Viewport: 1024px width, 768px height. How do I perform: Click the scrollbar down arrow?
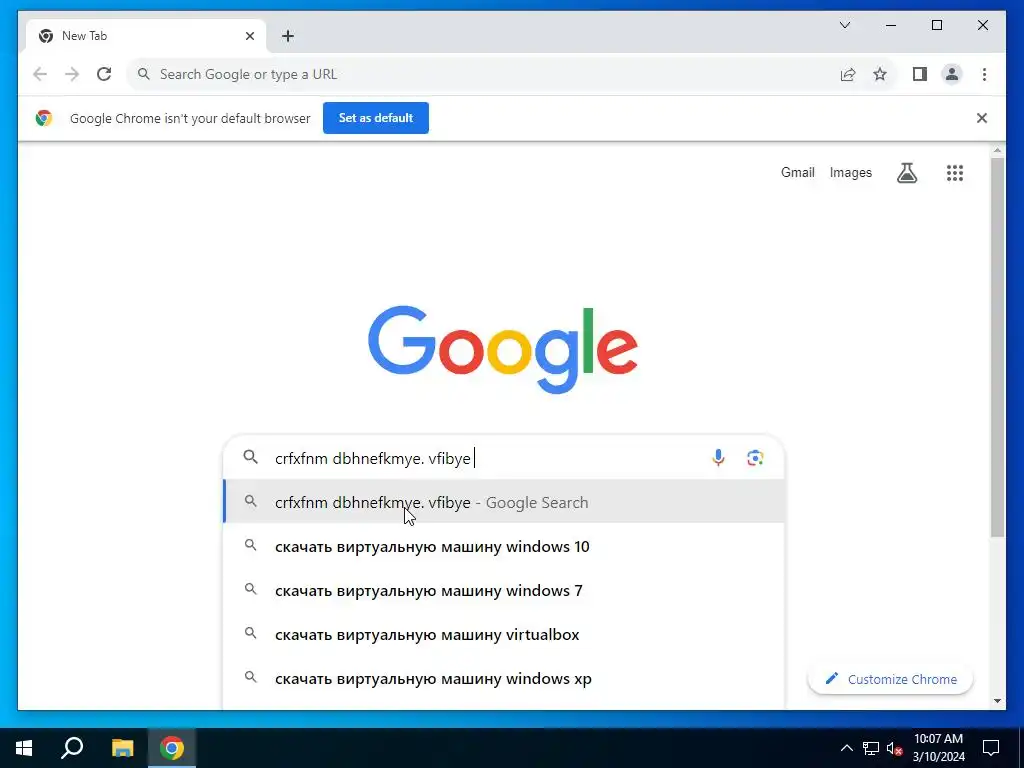[x=997, y=701]
